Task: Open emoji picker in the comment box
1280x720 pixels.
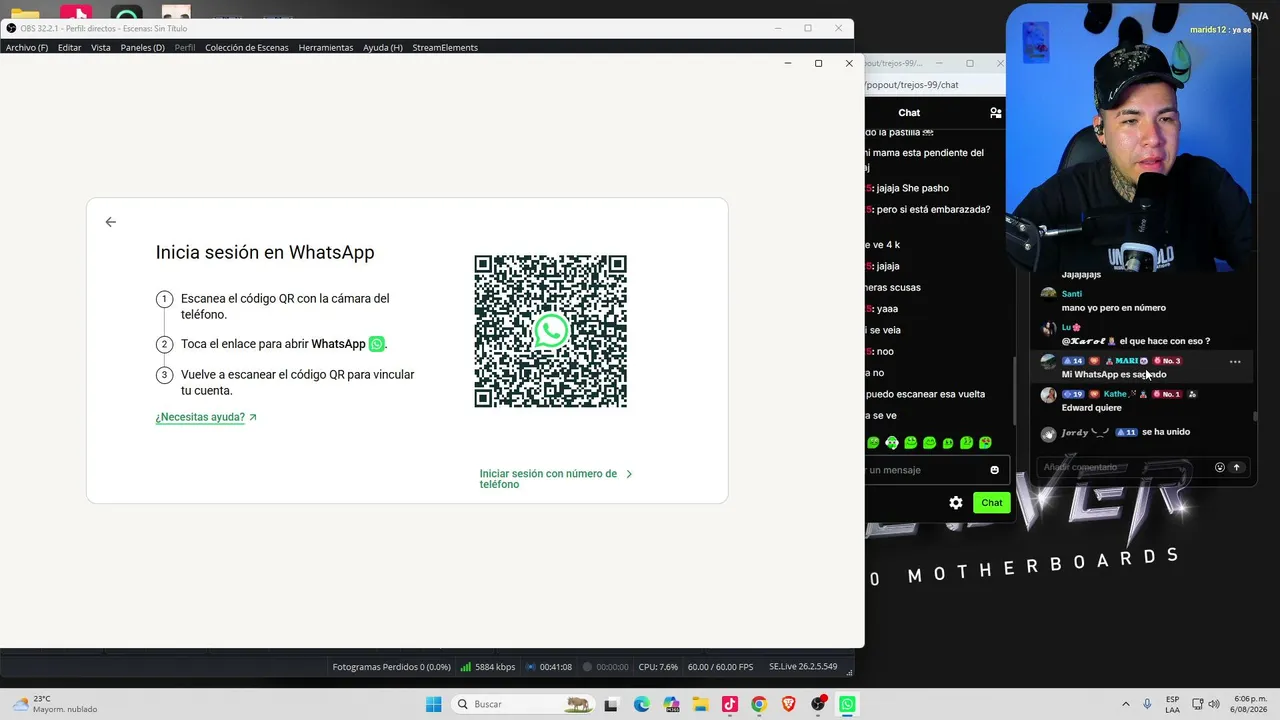Action: pyautogui.click(x=1220, y=467)
